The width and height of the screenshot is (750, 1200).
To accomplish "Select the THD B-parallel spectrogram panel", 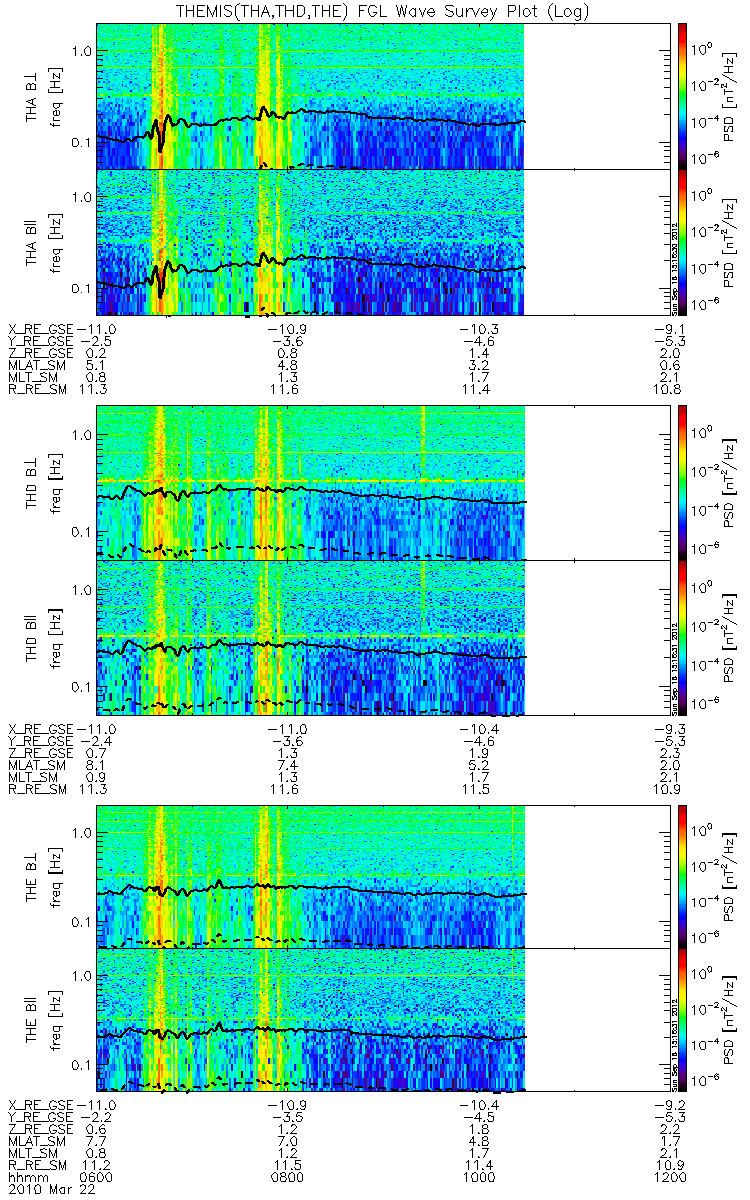I will click(383, 637).
